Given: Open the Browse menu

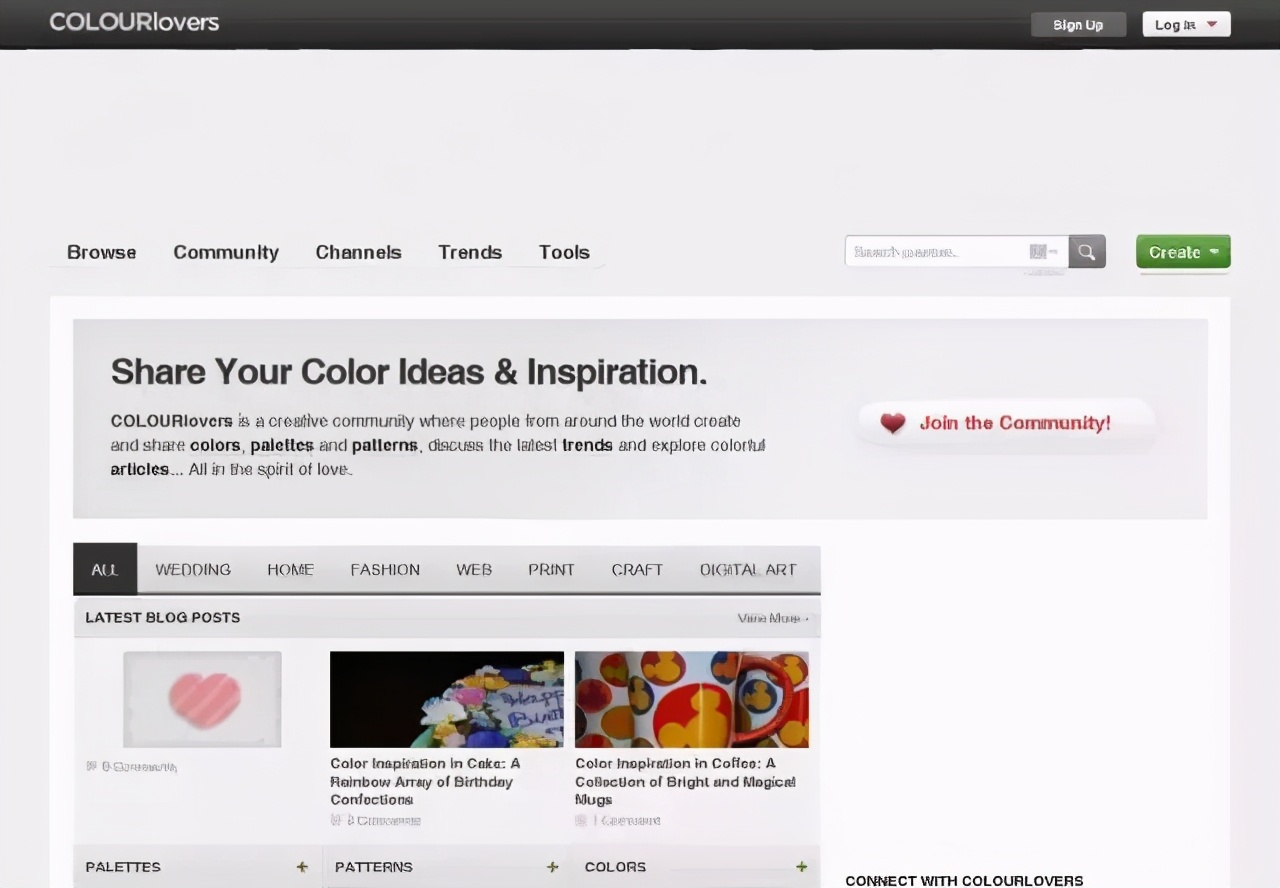Looking at the screenshot, I should pos(101,252).
